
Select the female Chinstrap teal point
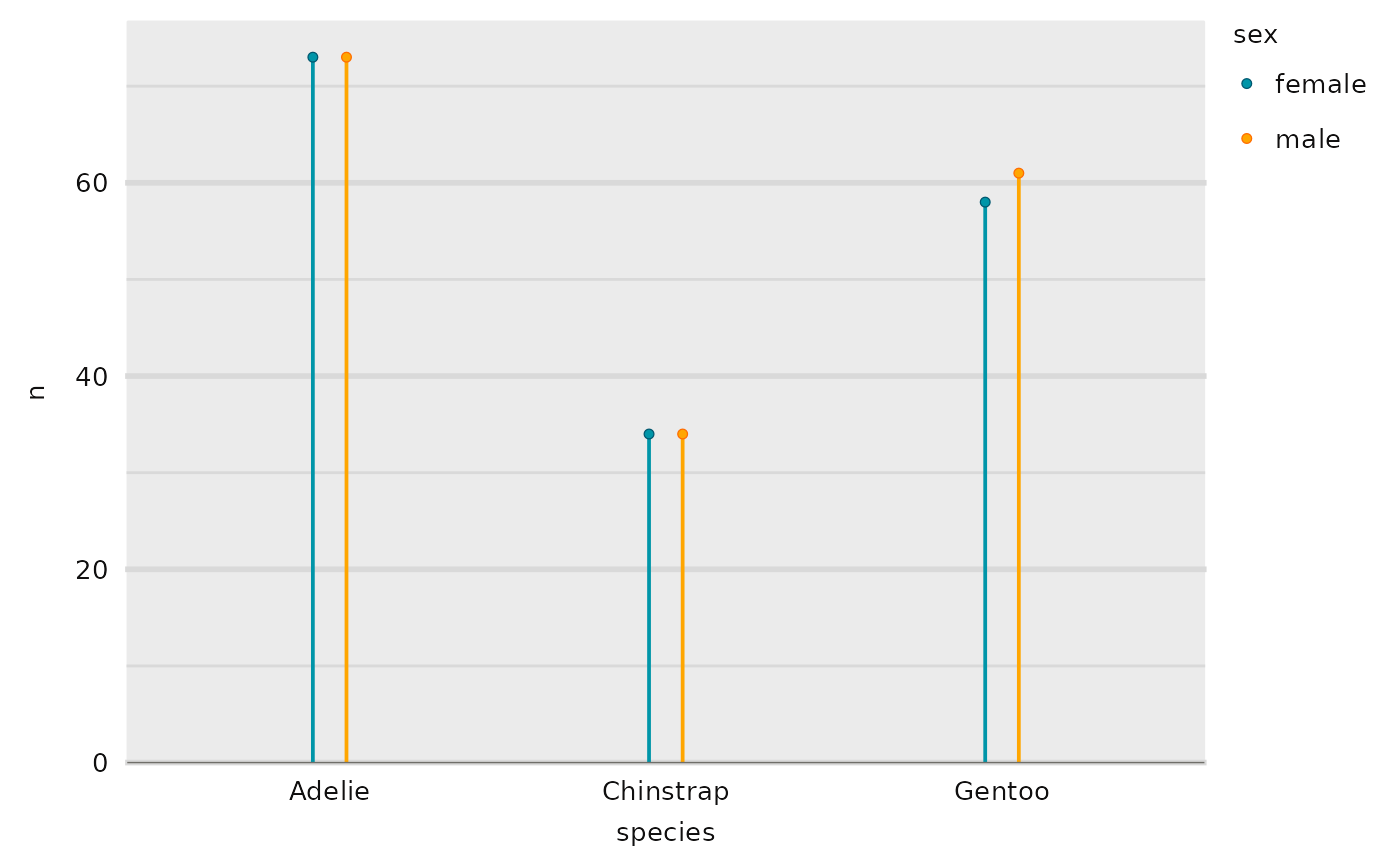point(649,434)
